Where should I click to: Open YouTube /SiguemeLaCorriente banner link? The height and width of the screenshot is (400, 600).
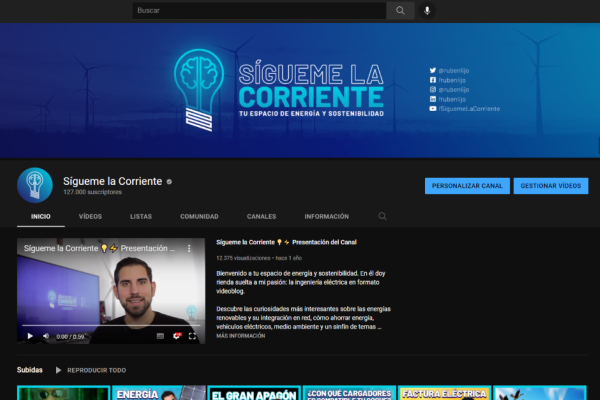465,109
